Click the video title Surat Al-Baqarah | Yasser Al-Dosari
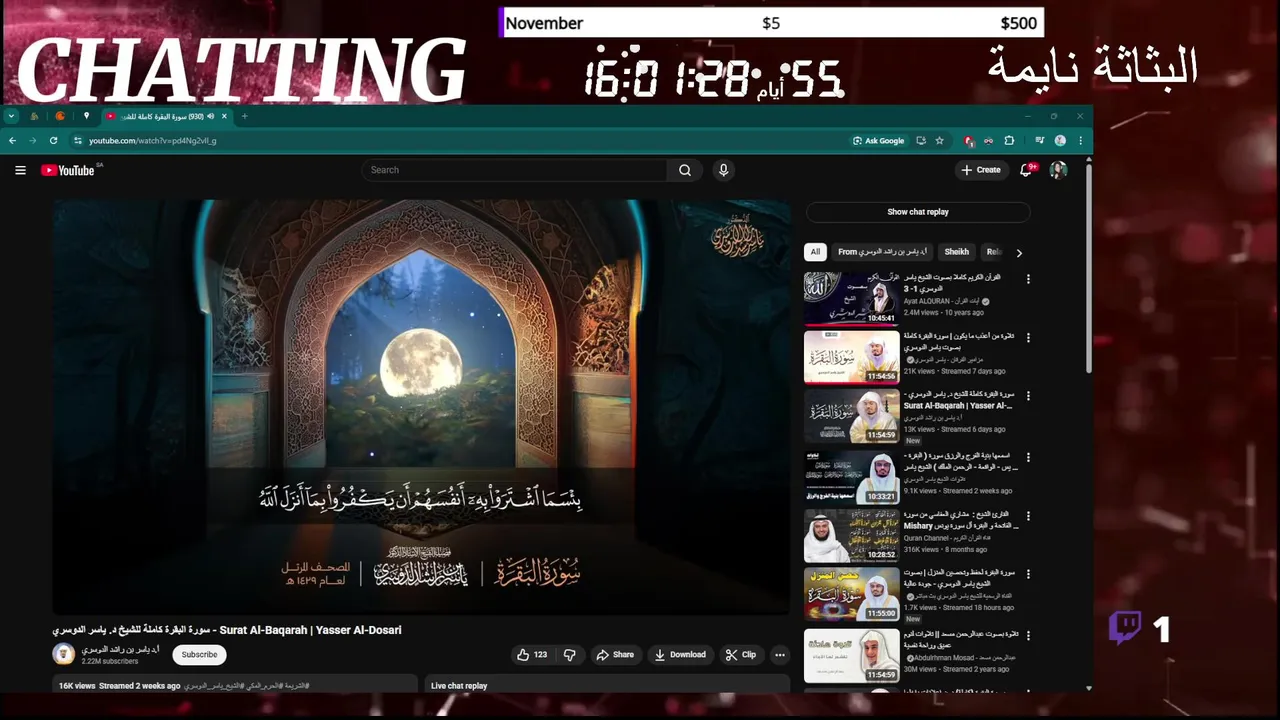The width and height of the screenshot is (1280, 720). pos(227,630)
